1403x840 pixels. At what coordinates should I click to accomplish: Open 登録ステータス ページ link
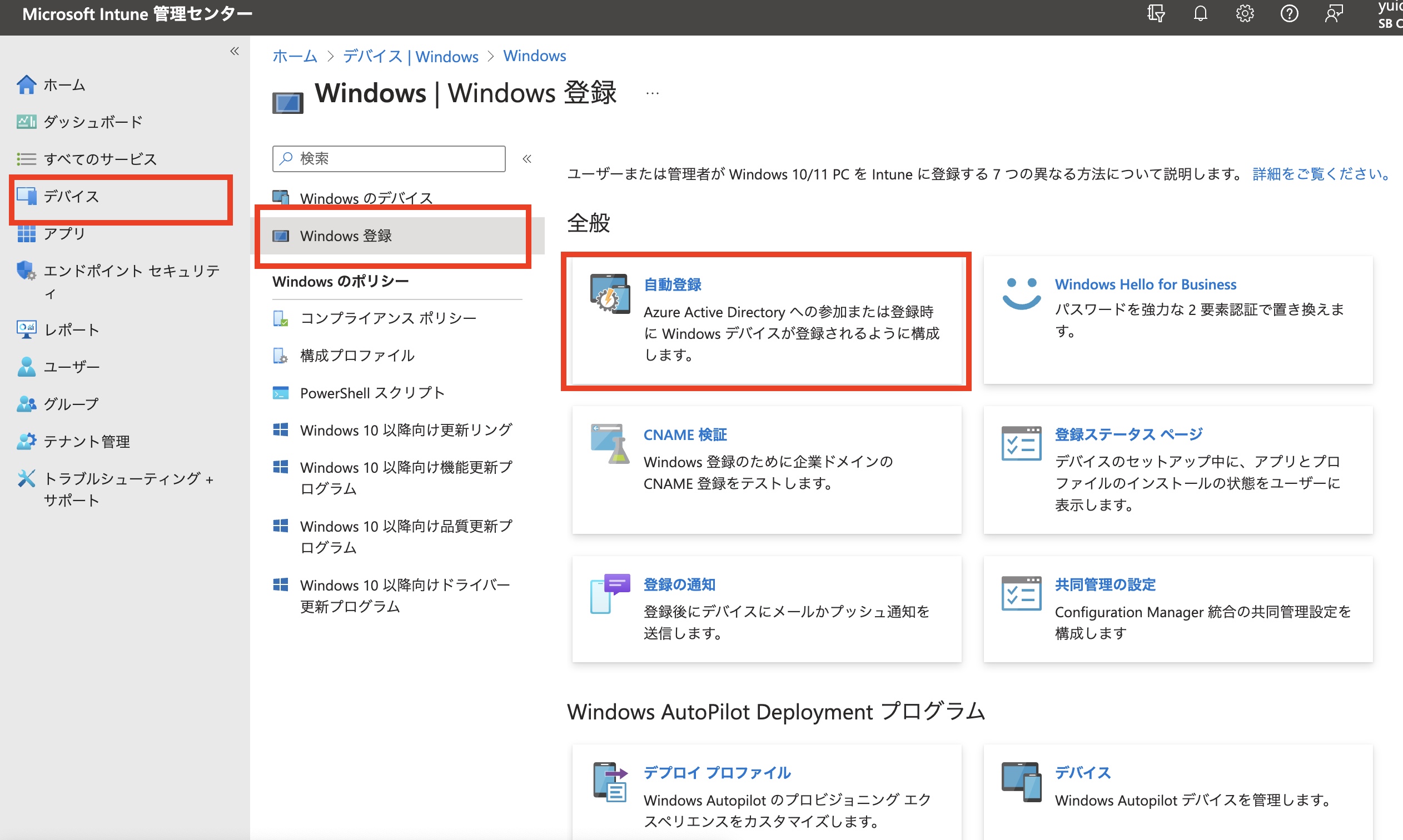click(x=1128, y=434)
